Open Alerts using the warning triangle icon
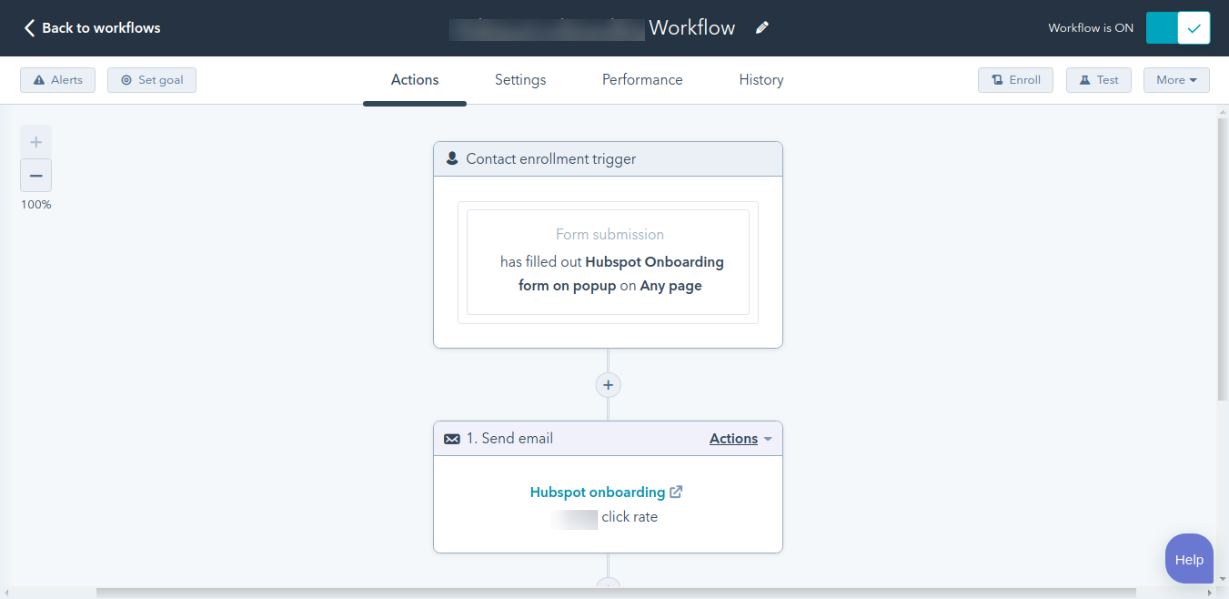Viewport: 1229px width, 599px height. click(40, 79)
